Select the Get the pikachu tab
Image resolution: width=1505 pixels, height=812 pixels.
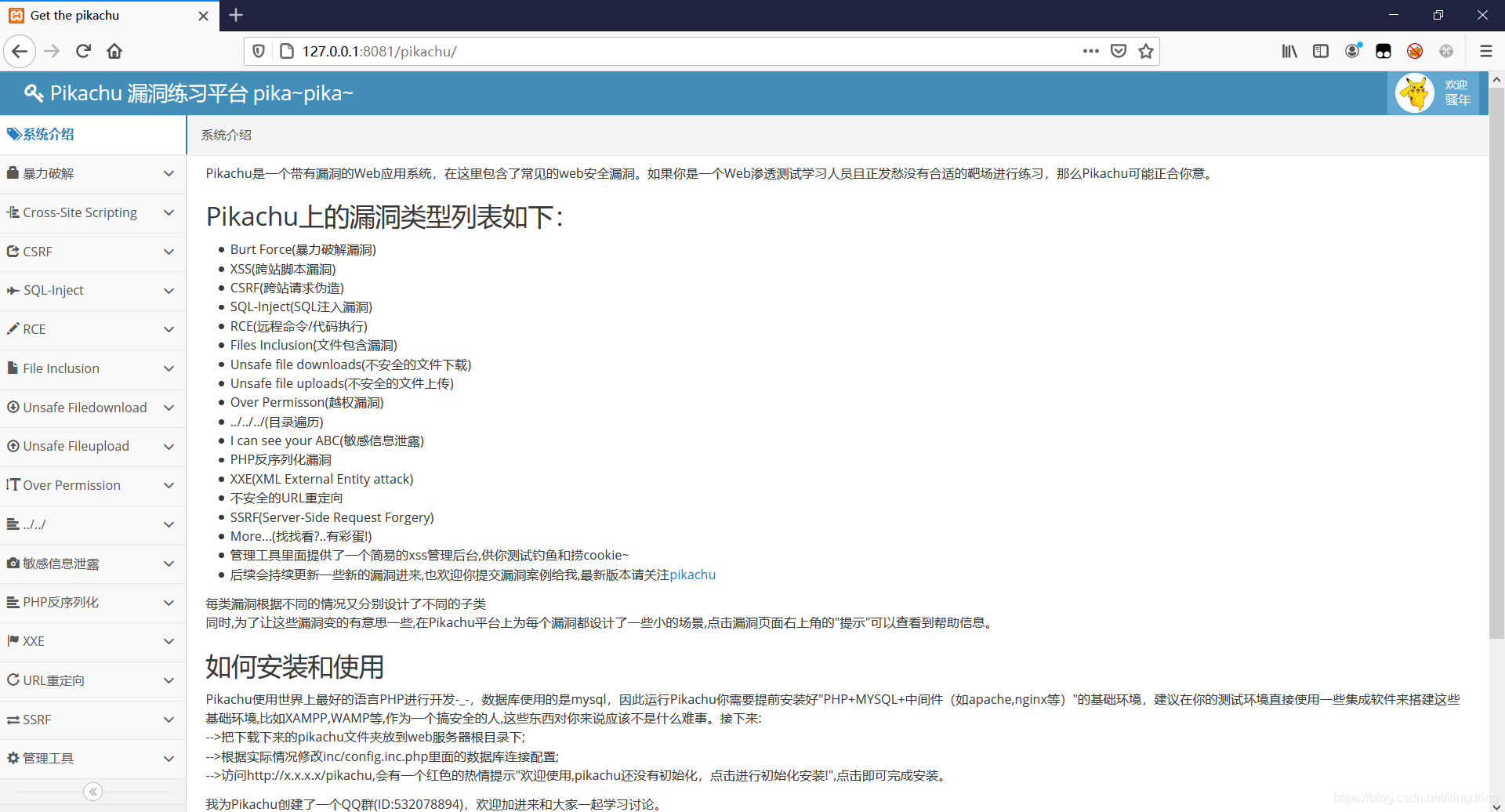(x=110, y=16)
